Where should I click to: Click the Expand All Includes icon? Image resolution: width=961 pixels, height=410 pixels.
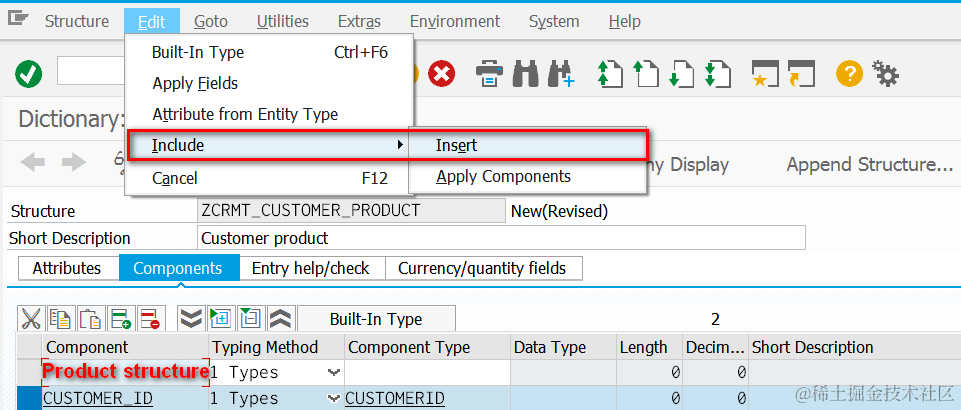point(191,319)
